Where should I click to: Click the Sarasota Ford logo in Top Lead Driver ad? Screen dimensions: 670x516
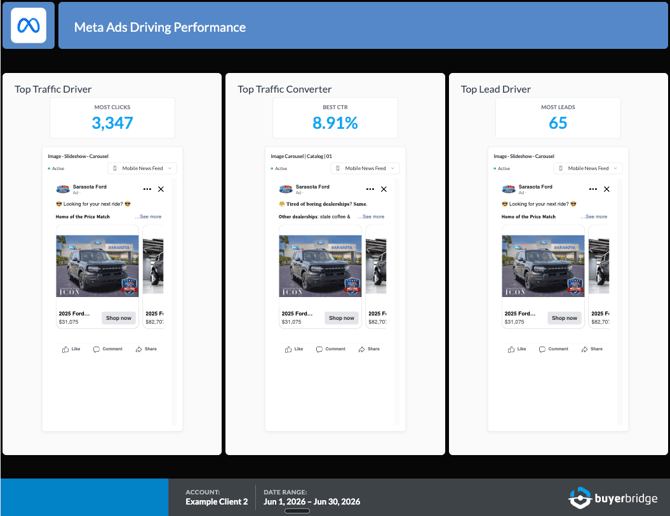click(509, 189)
